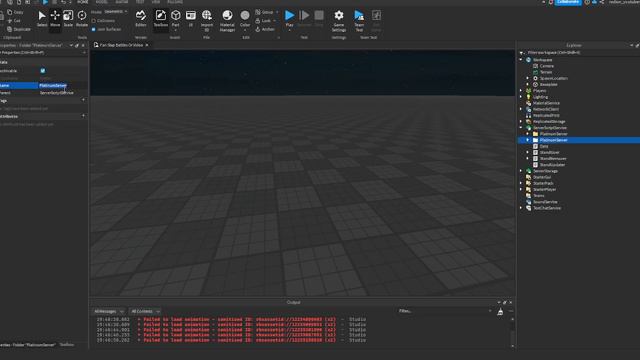This screenshot has height=360, width=640.
Task: Expand ReplicatedStorage node
Action: [x=521, y=122]
